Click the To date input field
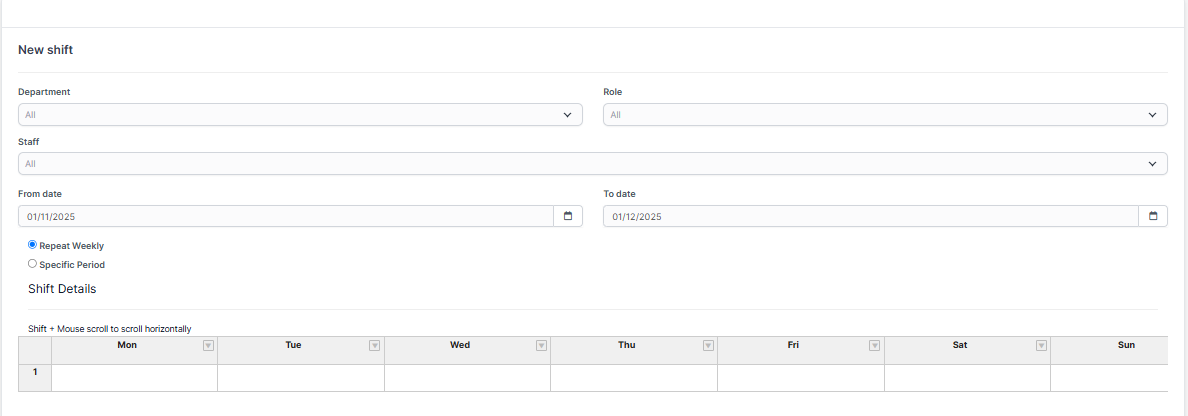The width and height of the screenshot is (1188, 416). 870,216
